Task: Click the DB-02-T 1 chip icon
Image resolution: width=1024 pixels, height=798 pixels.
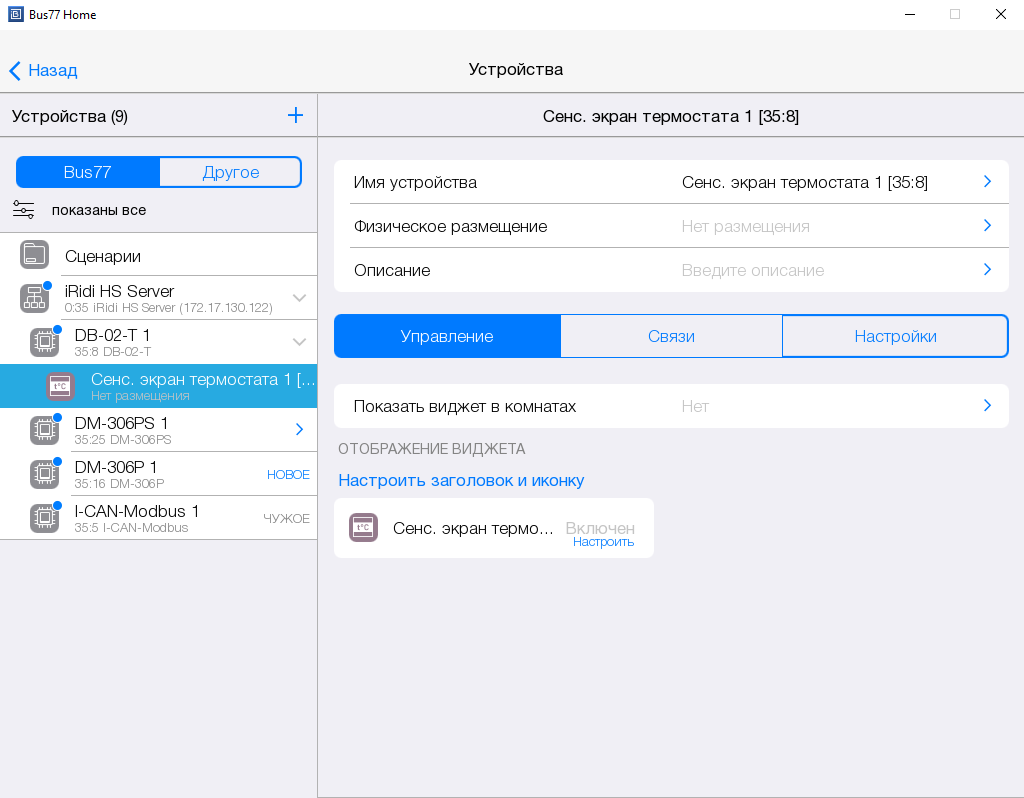Action: coord(44,342)
